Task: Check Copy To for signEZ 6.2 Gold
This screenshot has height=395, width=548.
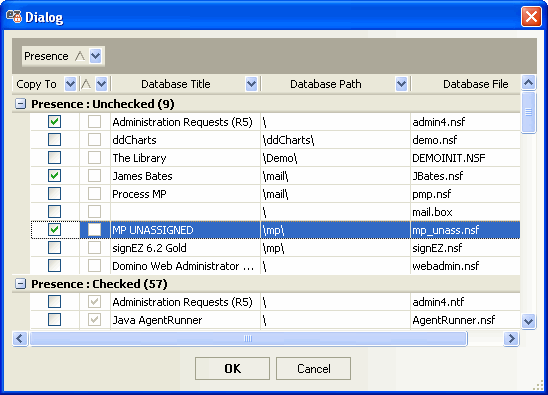Action: coord(55,248)
